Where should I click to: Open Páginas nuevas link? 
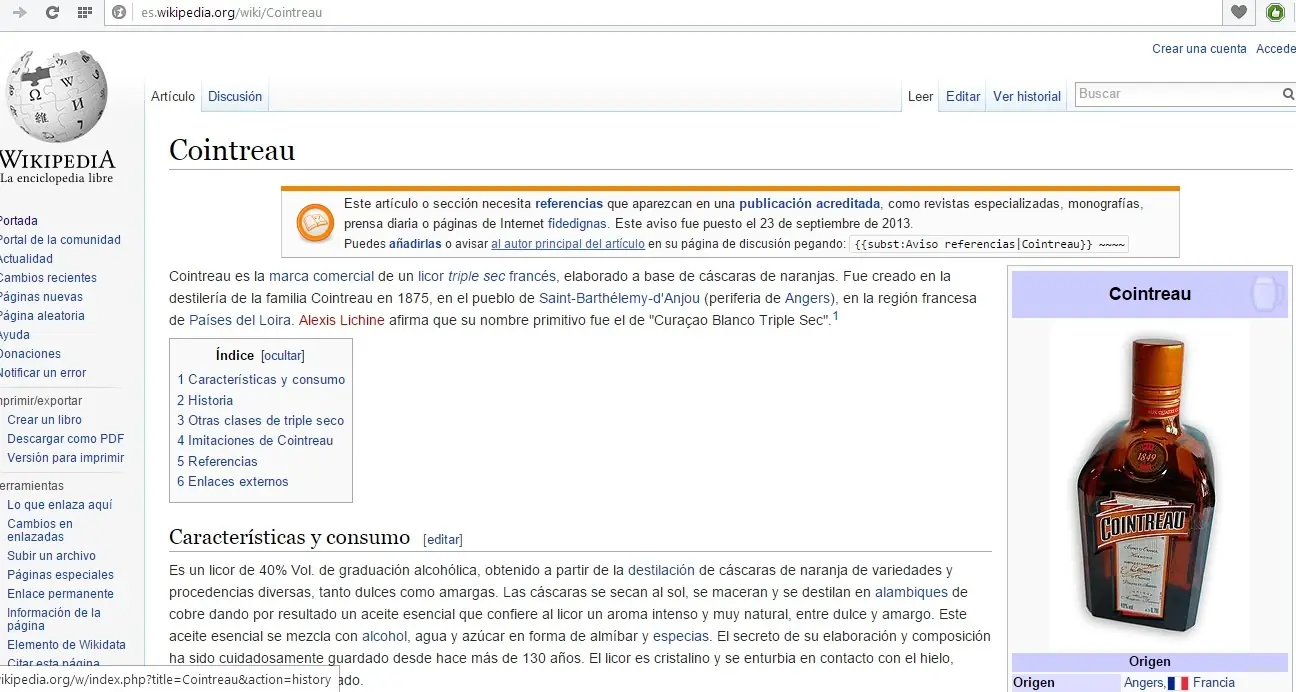41,297
